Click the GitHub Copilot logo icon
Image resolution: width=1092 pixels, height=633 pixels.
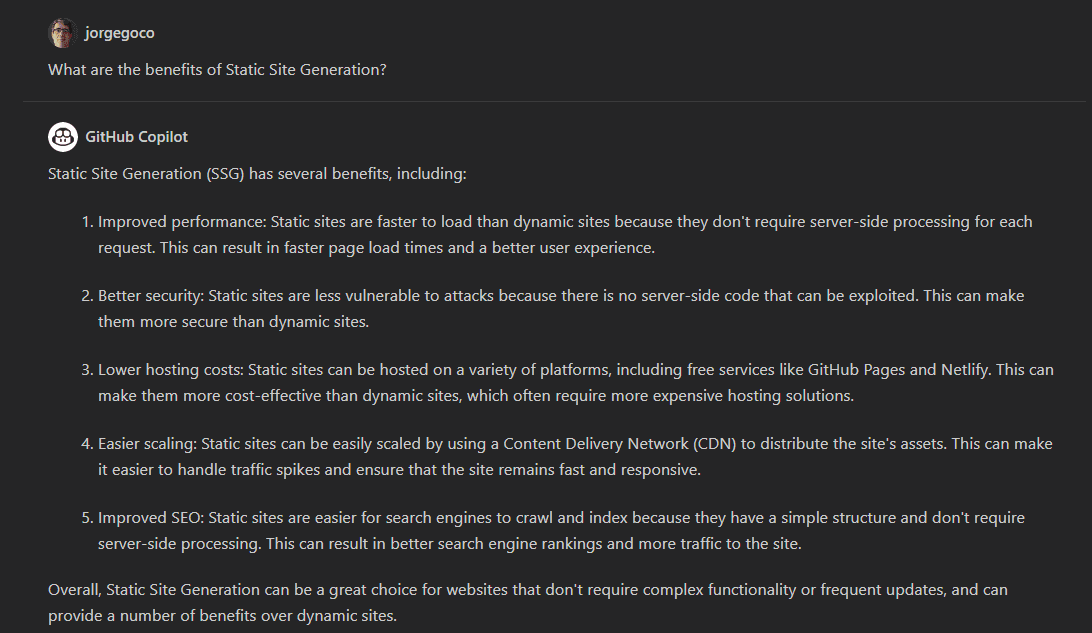[63, 136]
